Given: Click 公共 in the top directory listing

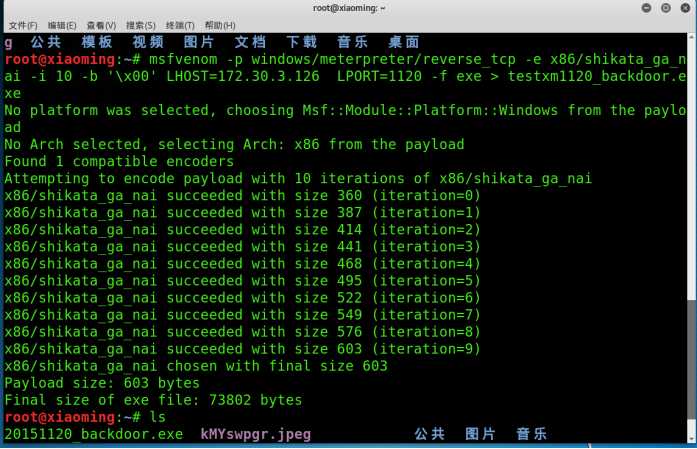Looking at the screenshot, I should point(46,42).
